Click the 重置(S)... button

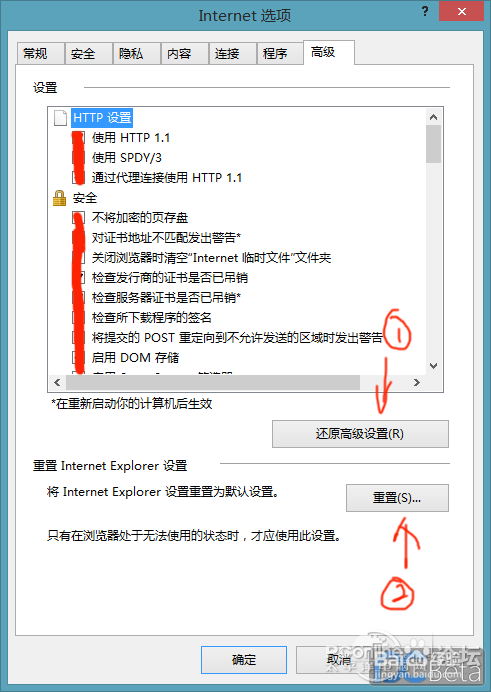pyautogui.click(x=397, y=498)
